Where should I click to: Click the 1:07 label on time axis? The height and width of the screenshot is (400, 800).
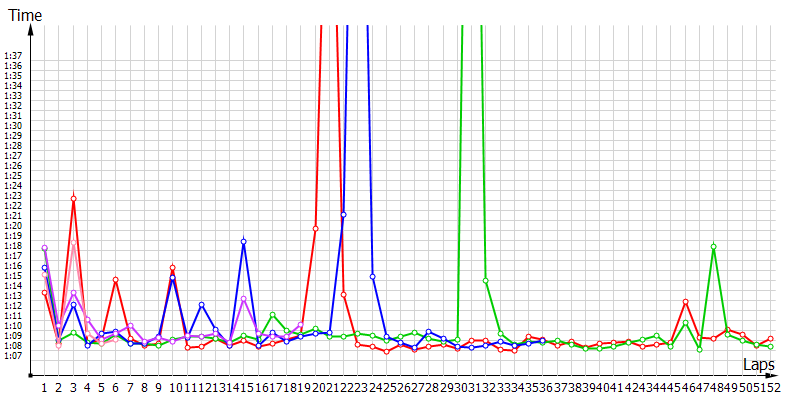click(13, 355)
